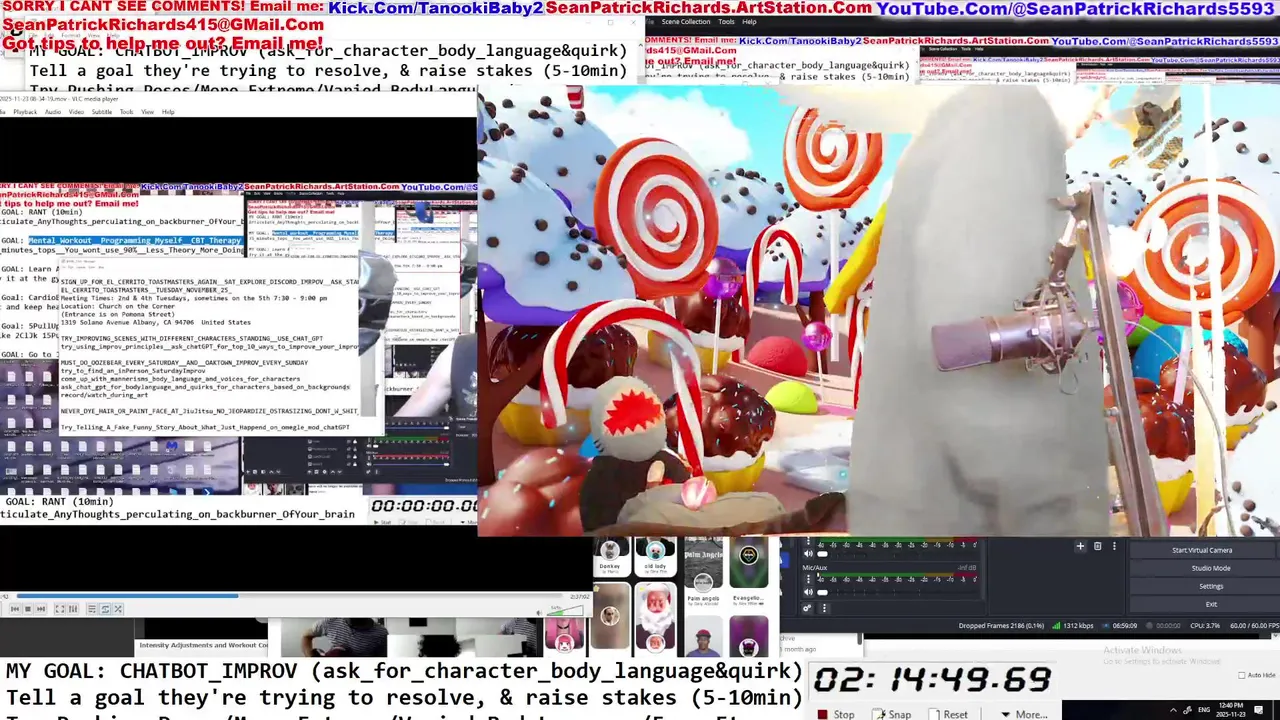Open VLC Playback menu
Viewport: 1280px width, 720px height.
[x=25, y=112]
